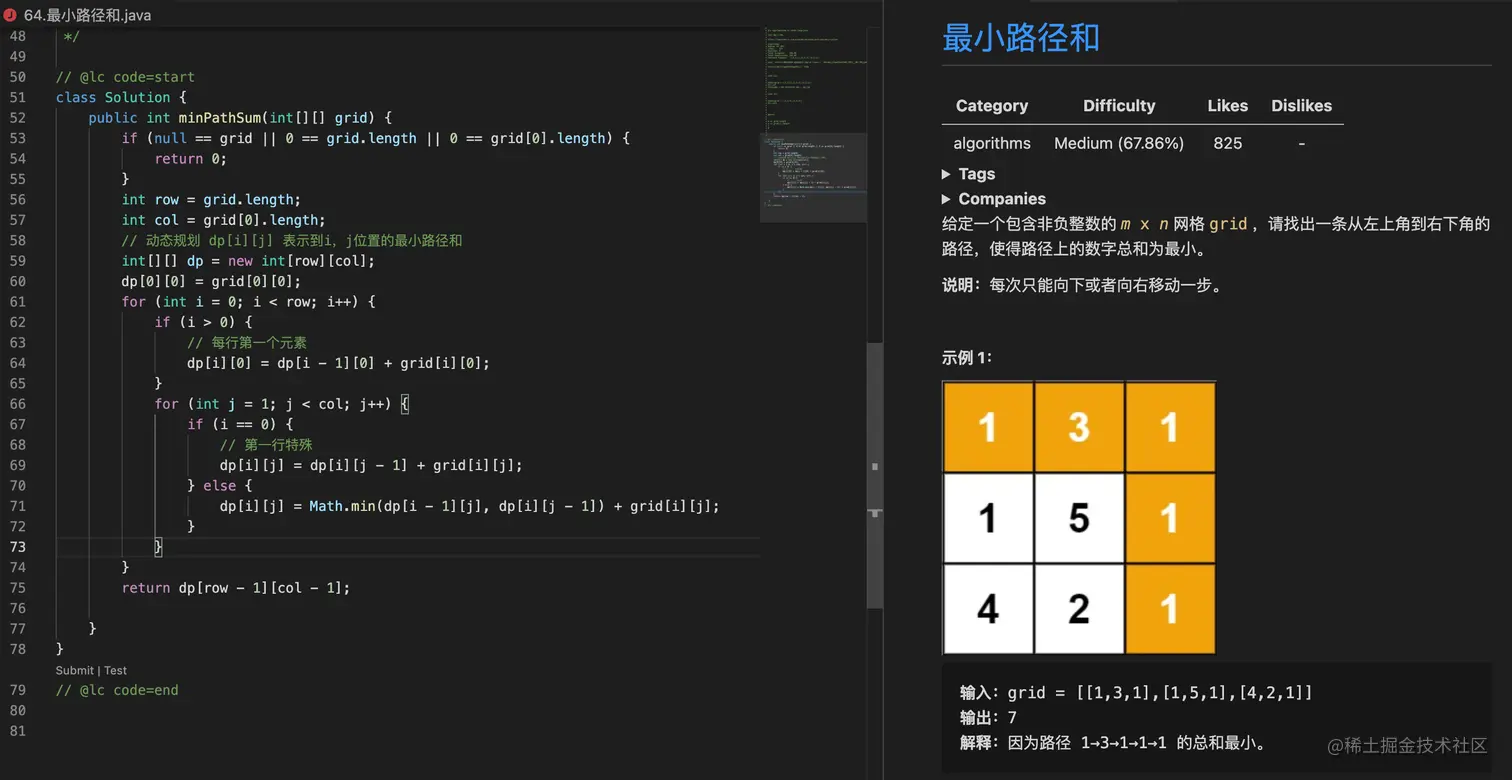The width and height of the screenshot is (1512, 780).
Task: Click the 'int row = grid.length;' line
Action: coord(211,200)
